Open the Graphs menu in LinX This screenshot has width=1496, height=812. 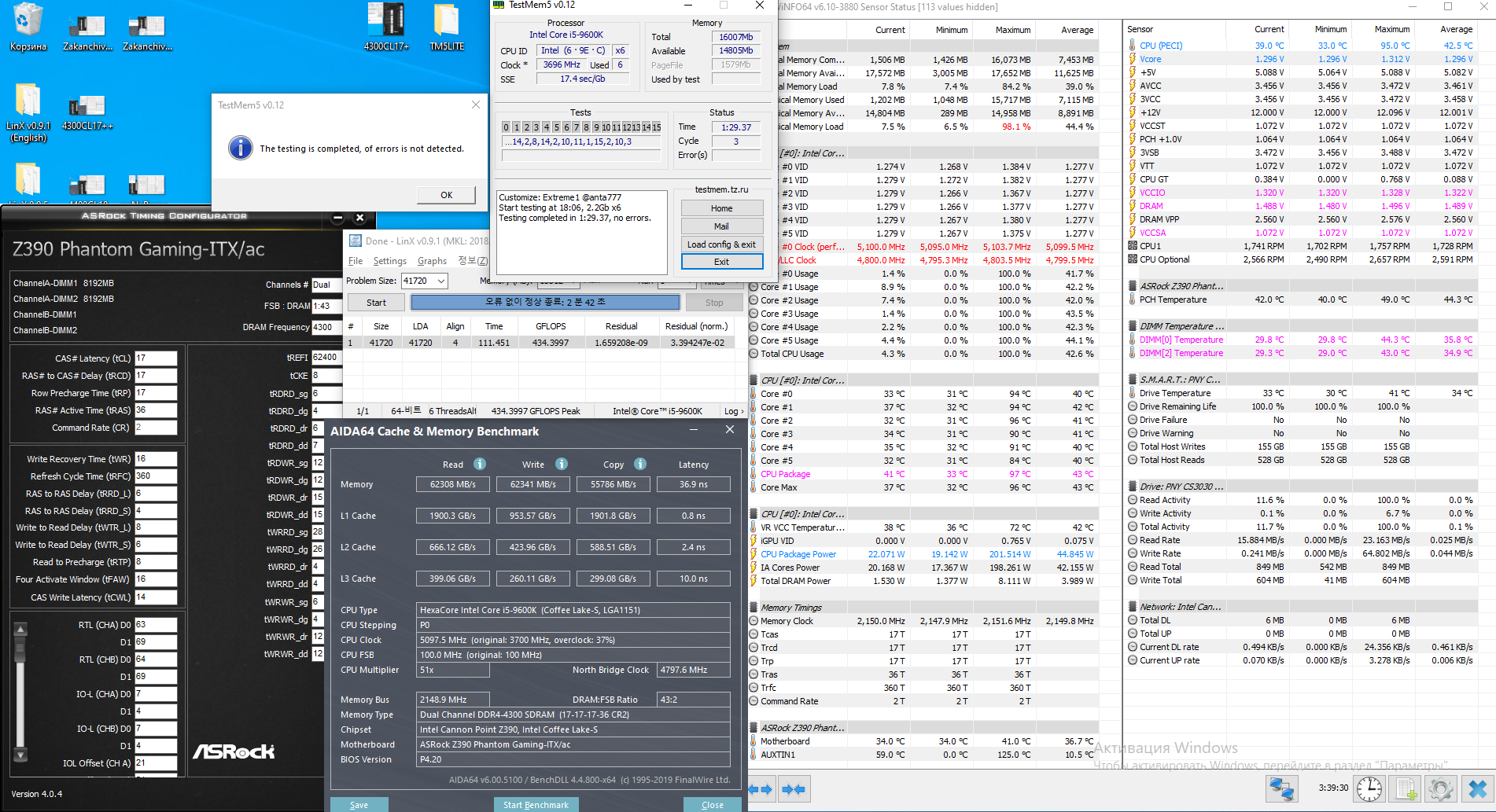[432, 261]
